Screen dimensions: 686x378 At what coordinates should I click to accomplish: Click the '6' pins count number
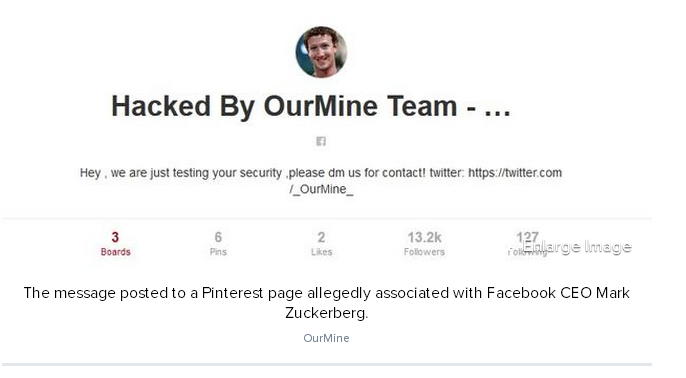(x=218, y=237)
